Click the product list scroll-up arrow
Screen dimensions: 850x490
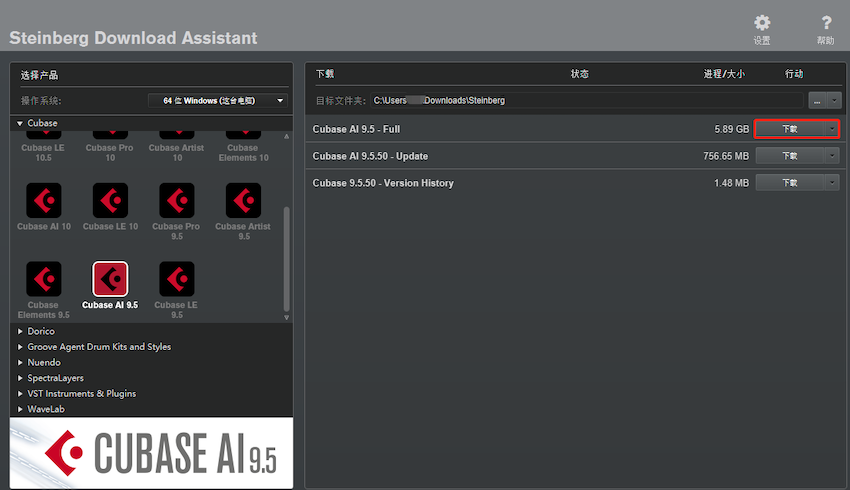[286, 137]
